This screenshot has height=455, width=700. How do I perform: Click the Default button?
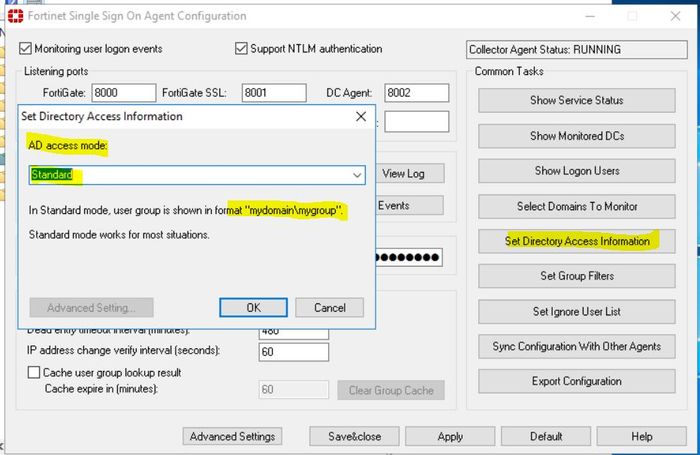pos(546,436)
